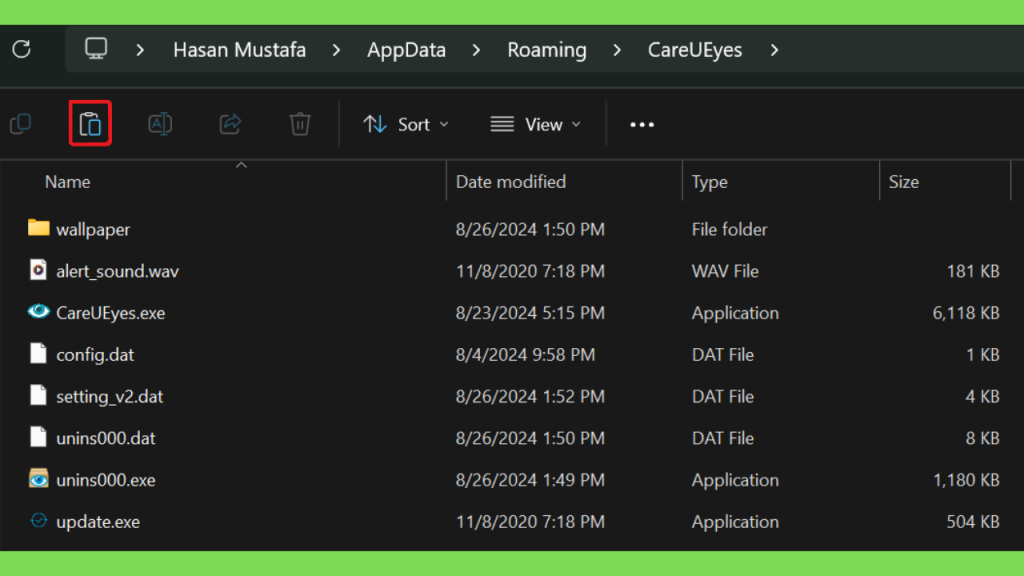Click the 8/26/2024 1:52 PM date
Image resolution: width=1024 pixels, height=576 pixels.
pyautogui.click(x=530, y=396)
